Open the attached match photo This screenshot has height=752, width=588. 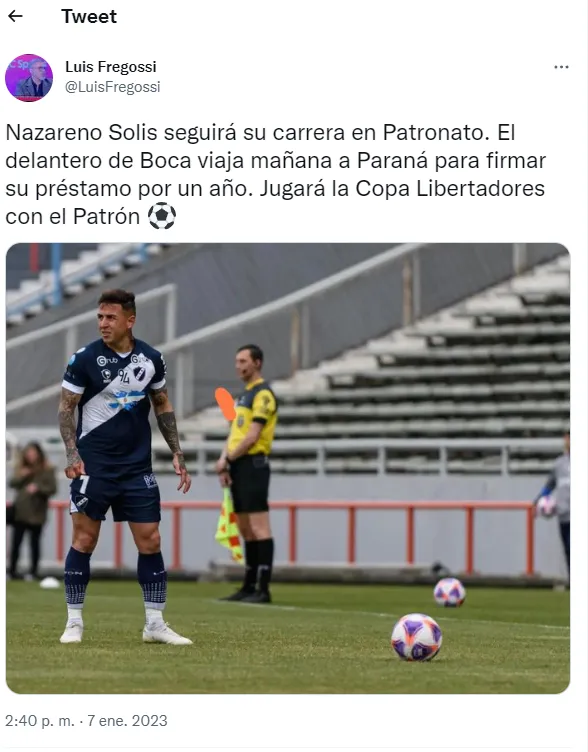(288, 468)
